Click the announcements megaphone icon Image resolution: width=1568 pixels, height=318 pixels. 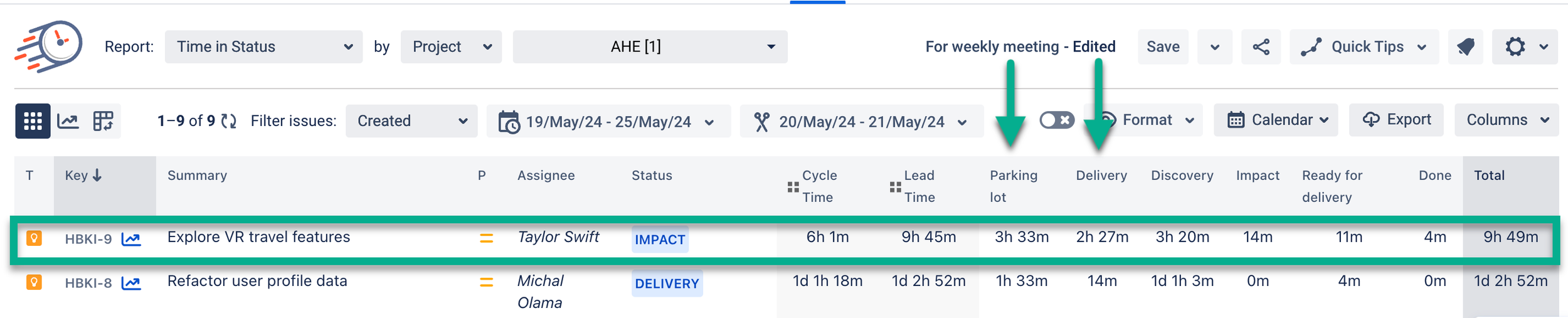(x=1465, y=47)
